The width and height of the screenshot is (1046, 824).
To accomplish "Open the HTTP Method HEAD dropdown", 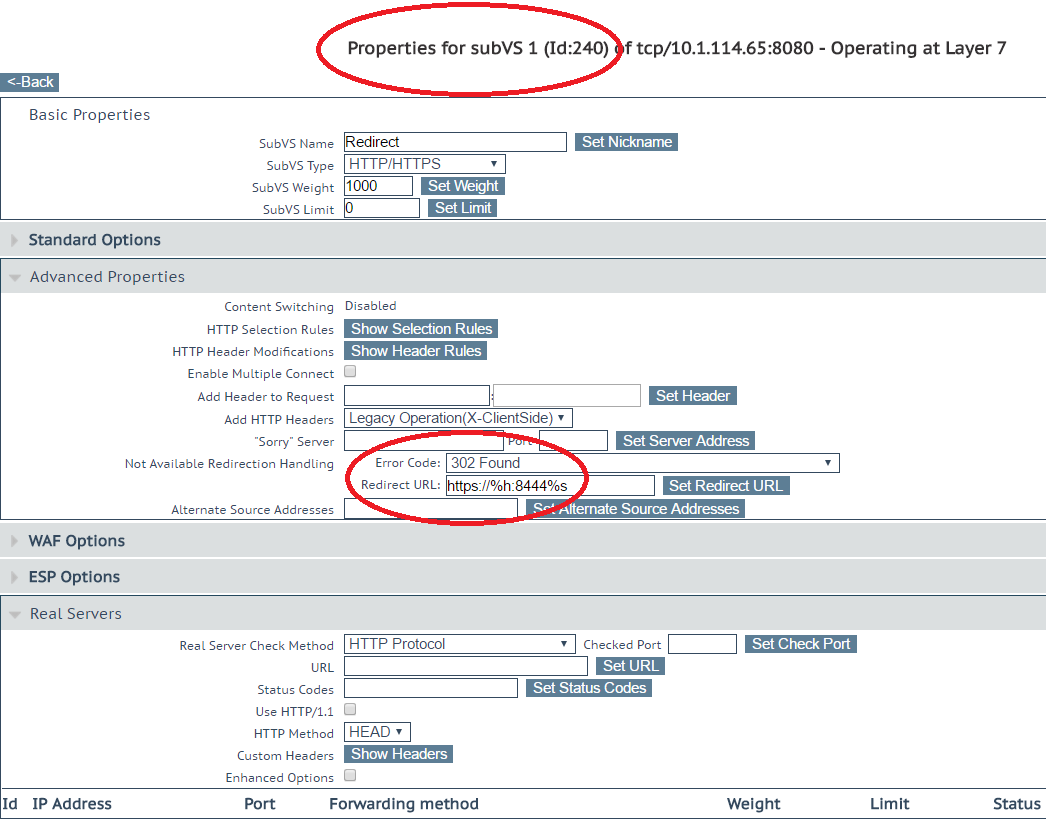I will [377, 732].
